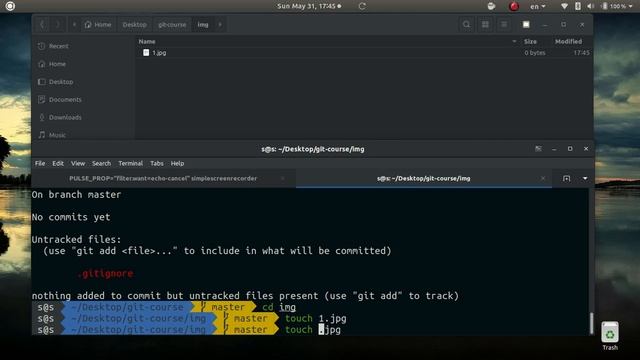Select the 1.jpg file in the file list

[155, 53]
